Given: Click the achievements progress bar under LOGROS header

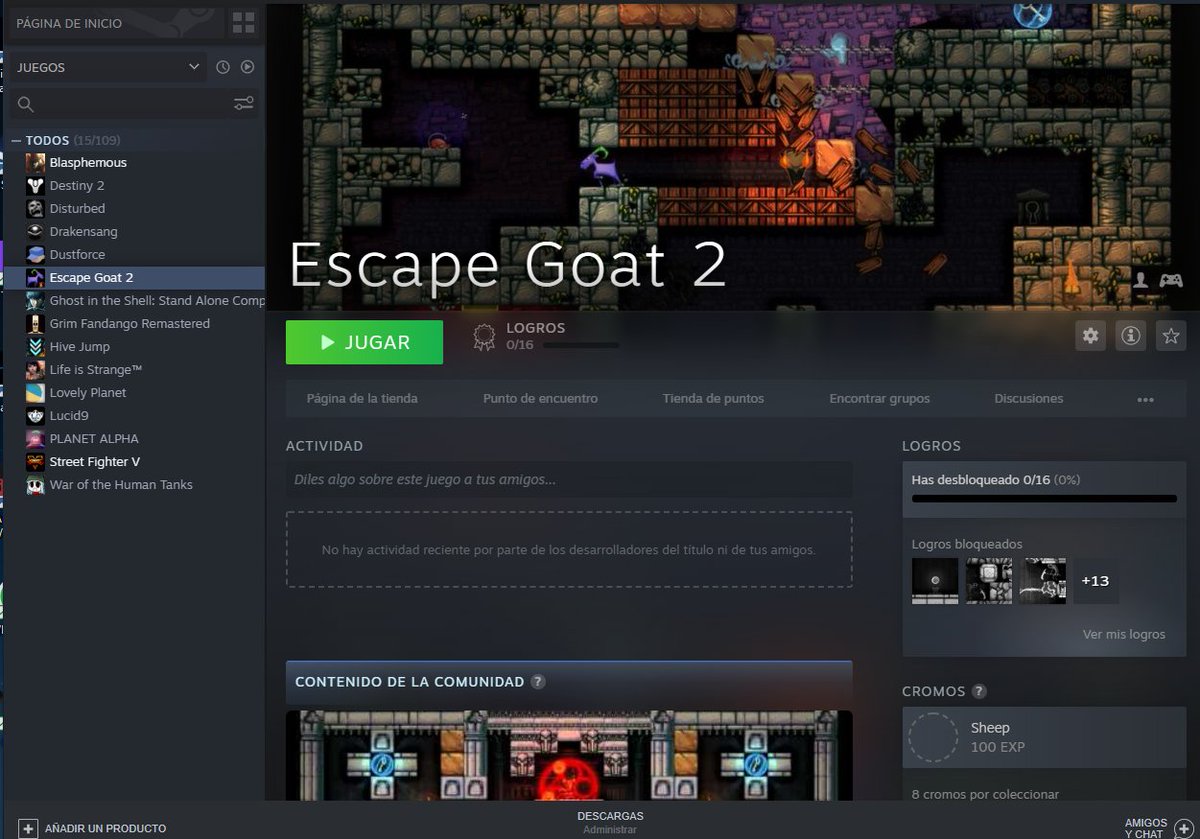Looking at the screenshot, I should point(580,346).
